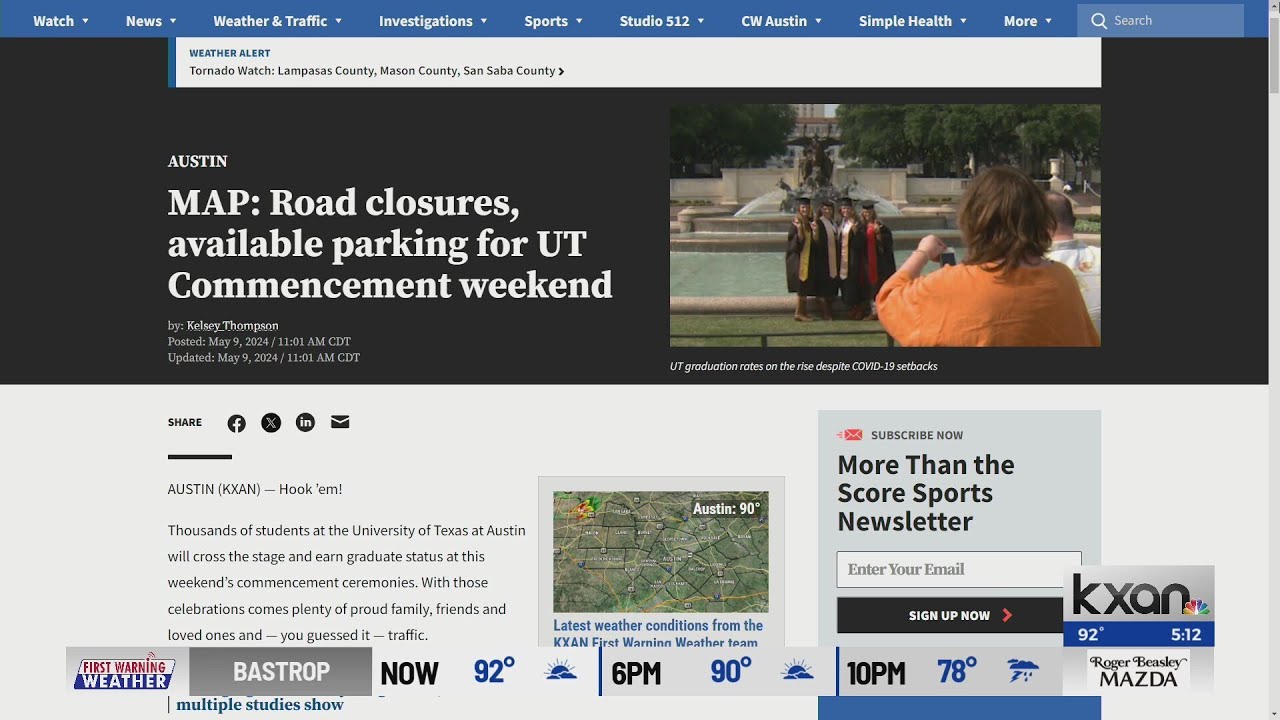
Task: Click the Roger Beasley Mazda logo
Action: 1138,671
